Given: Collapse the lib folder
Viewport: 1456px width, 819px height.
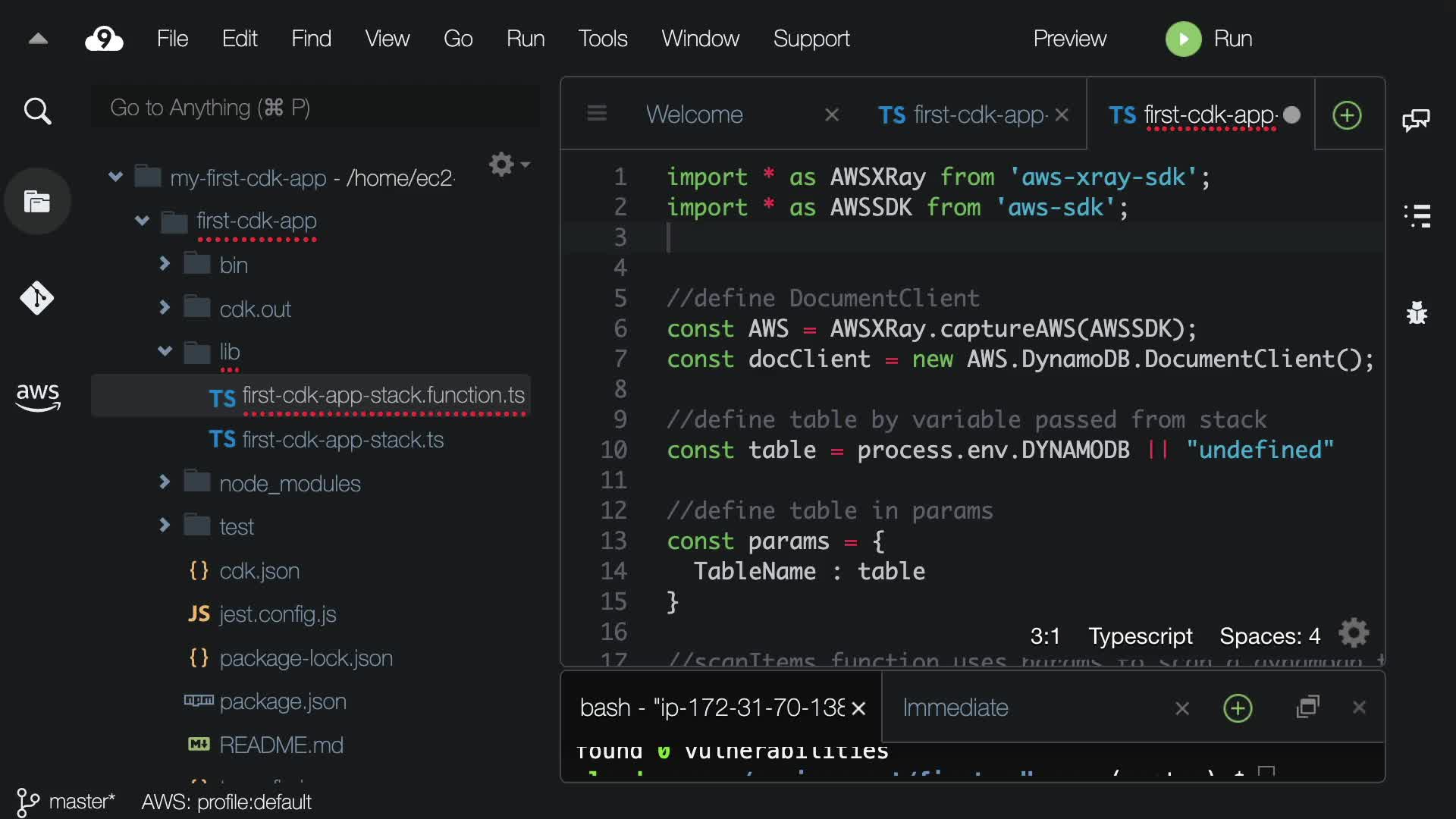Looking at the screenshot, I should coord(165,351).
